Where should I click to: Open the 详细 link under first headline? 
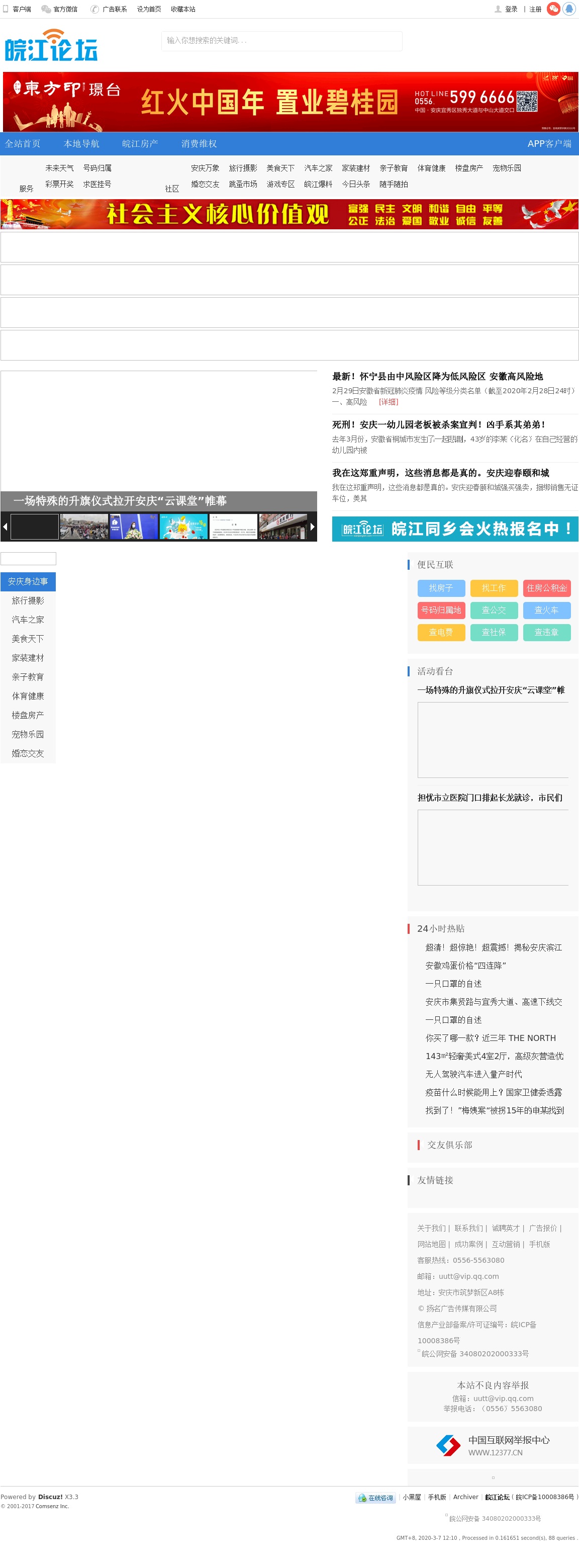(388, 402)
